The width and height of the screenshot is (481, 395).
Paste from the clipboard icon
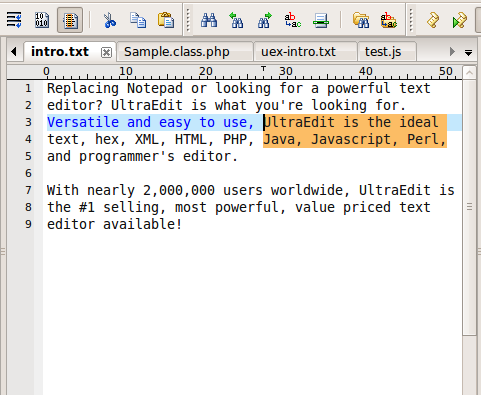[x=166, y=20]
